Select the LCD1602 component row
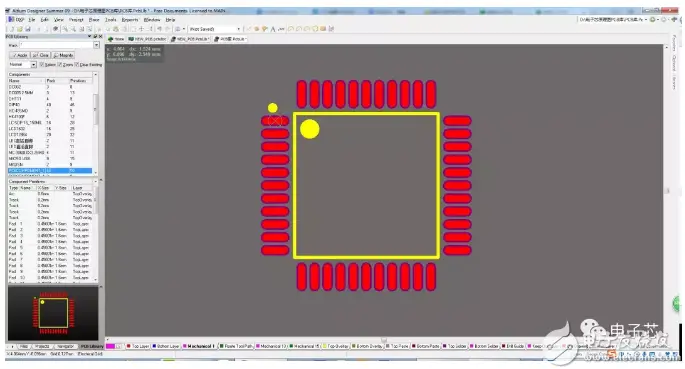Viewport: 685px width, 369px height. pos(50,129)
